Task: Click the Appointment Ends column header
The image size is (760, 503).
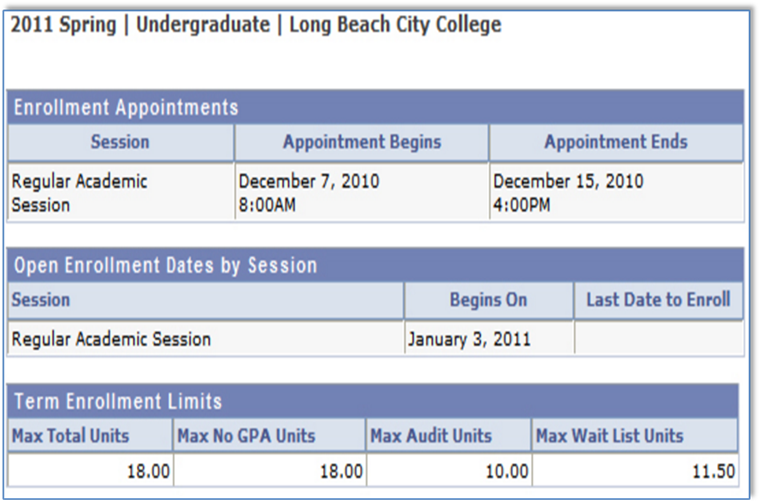Action: (x=616, y=142)
